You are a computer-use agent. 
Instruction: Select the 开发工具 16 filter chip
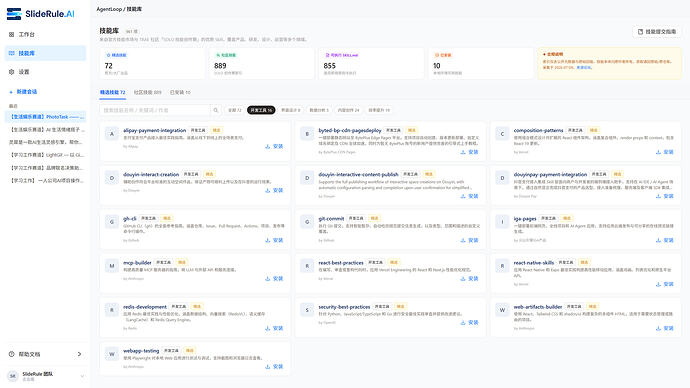coord(261,110)
